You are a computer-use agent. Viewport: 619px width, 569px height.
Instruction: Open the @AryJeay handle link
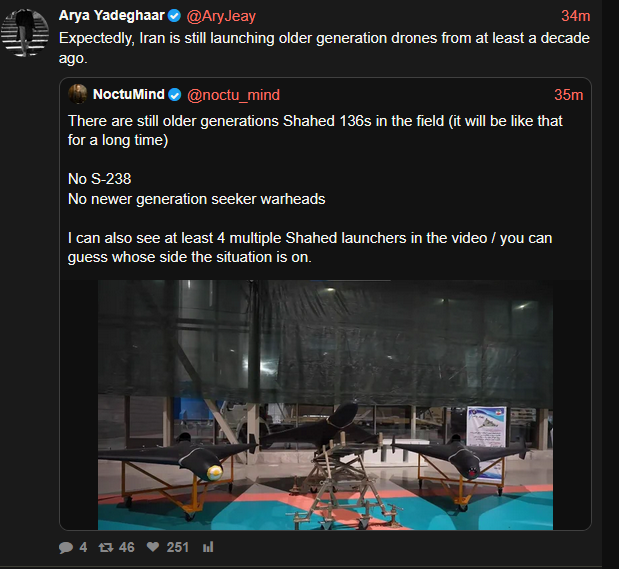point(221,16)
